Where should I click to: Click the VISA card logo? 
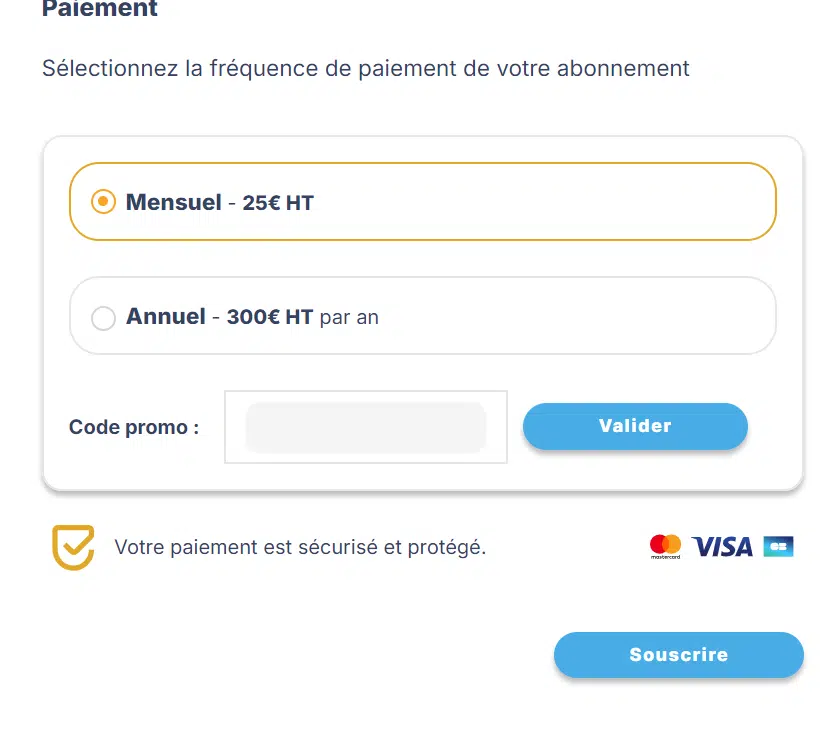pos(722,547)
